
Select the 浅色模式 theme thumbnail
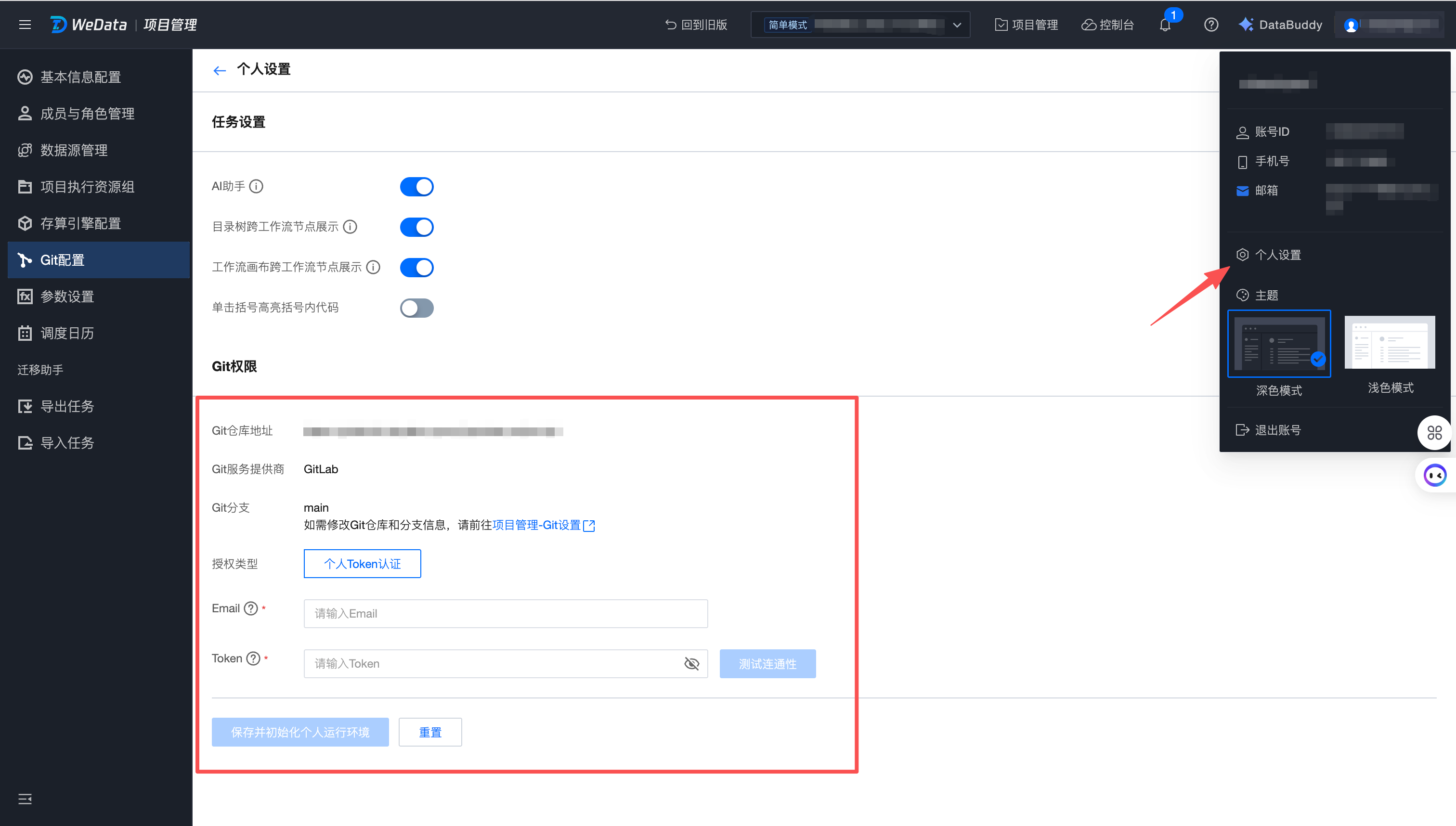[1390, 343]
